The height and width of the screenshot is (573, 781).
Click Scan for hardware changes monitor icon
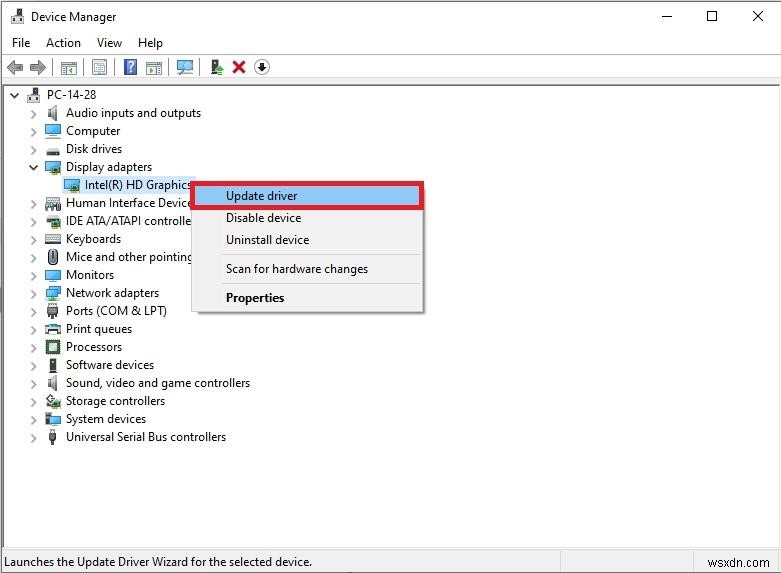(185, 67)
